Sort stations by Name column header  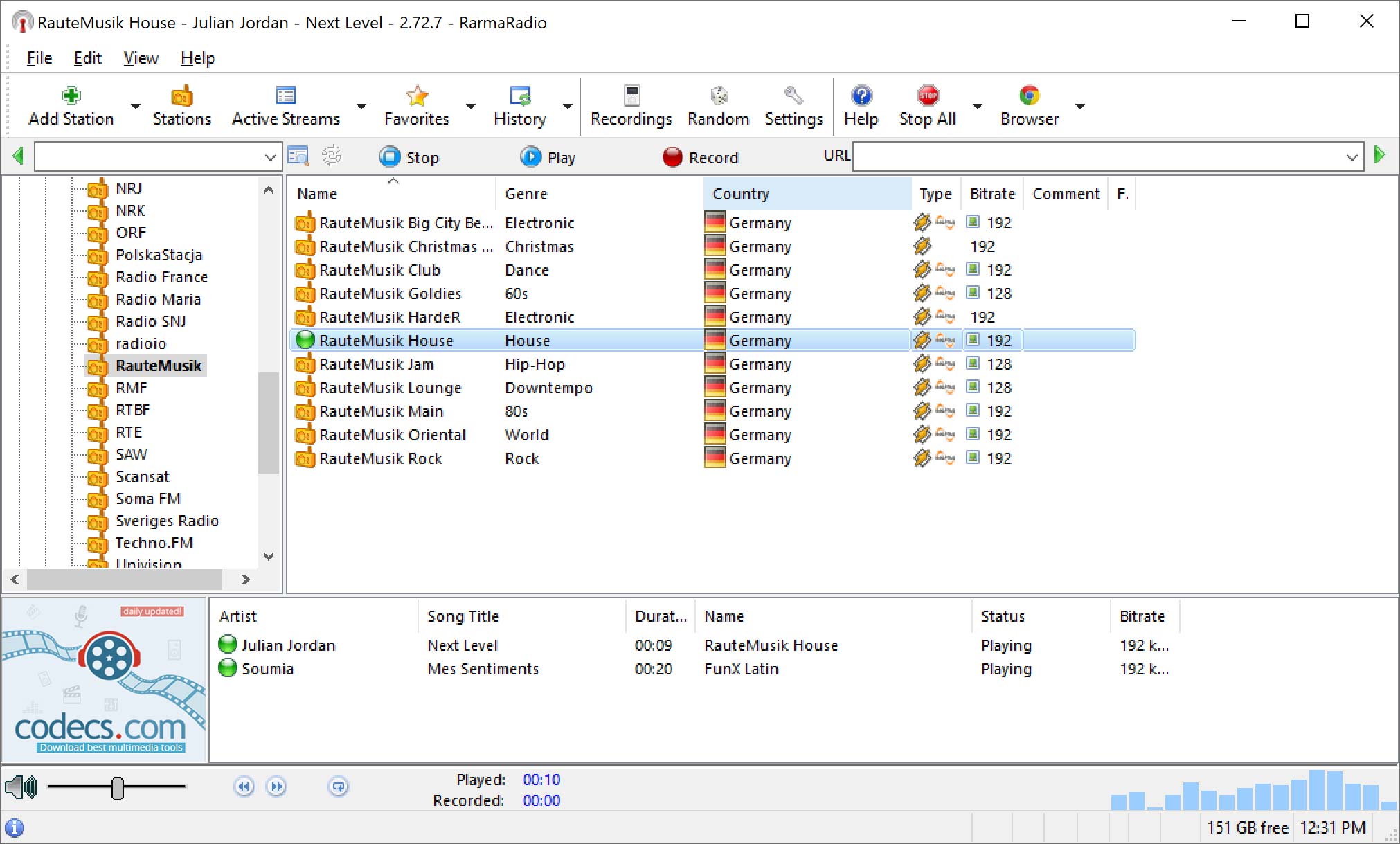[392, 194]
